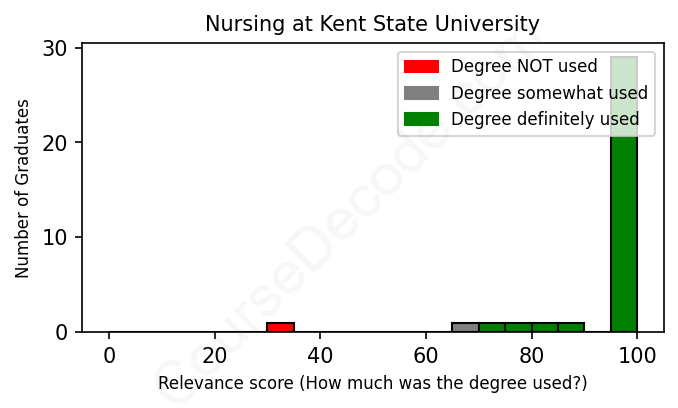Click the x-axis tick label '60'
The height and width of the screenshot is (408, 678).
coord(426,354)
